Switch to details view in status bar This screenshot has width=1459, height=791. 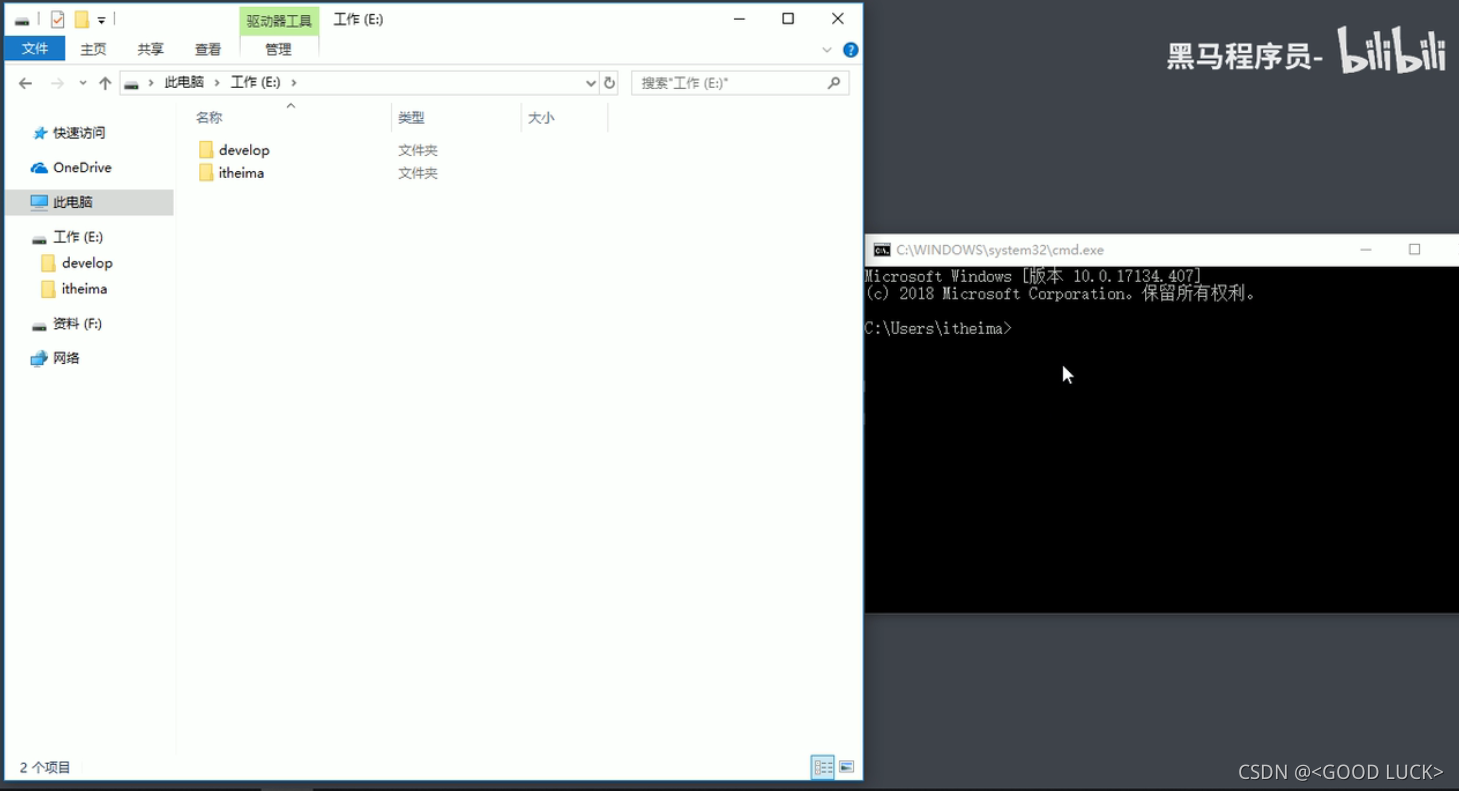[822, 766]
